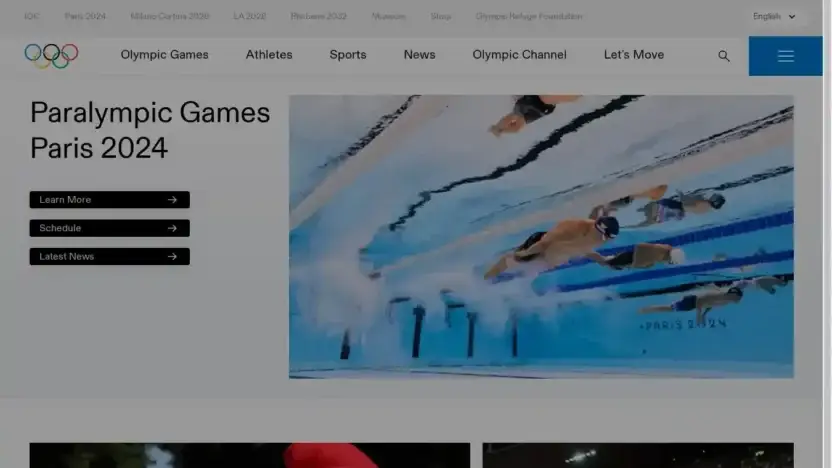Viewport: 832px width, 468px height.
Task: Open the Brisbane 2032 link
Action: (x=318, y=16)
